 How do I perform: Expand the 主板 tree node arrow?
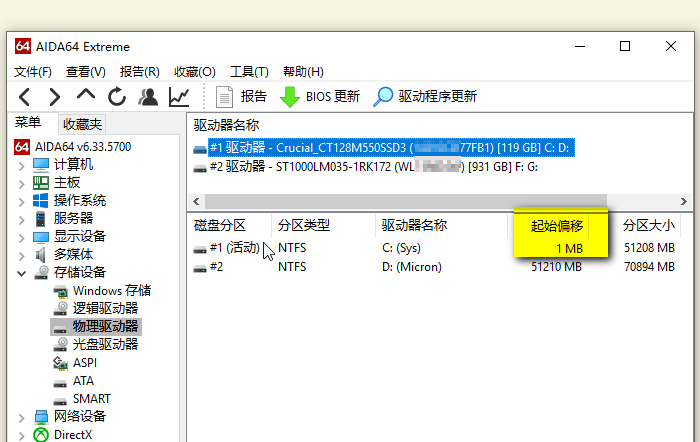point(21,184)
